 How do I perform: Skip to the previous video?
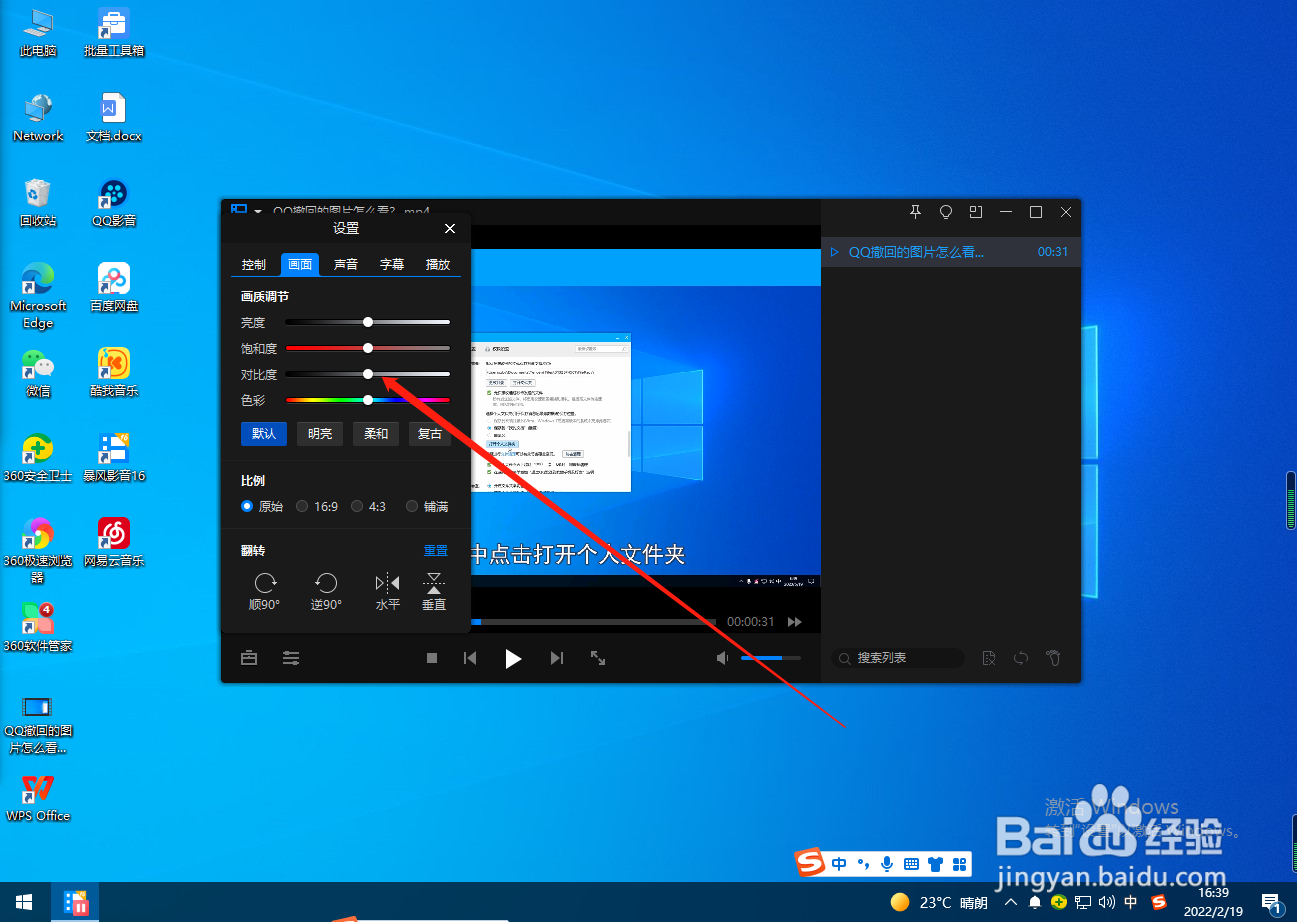point(470,658)
